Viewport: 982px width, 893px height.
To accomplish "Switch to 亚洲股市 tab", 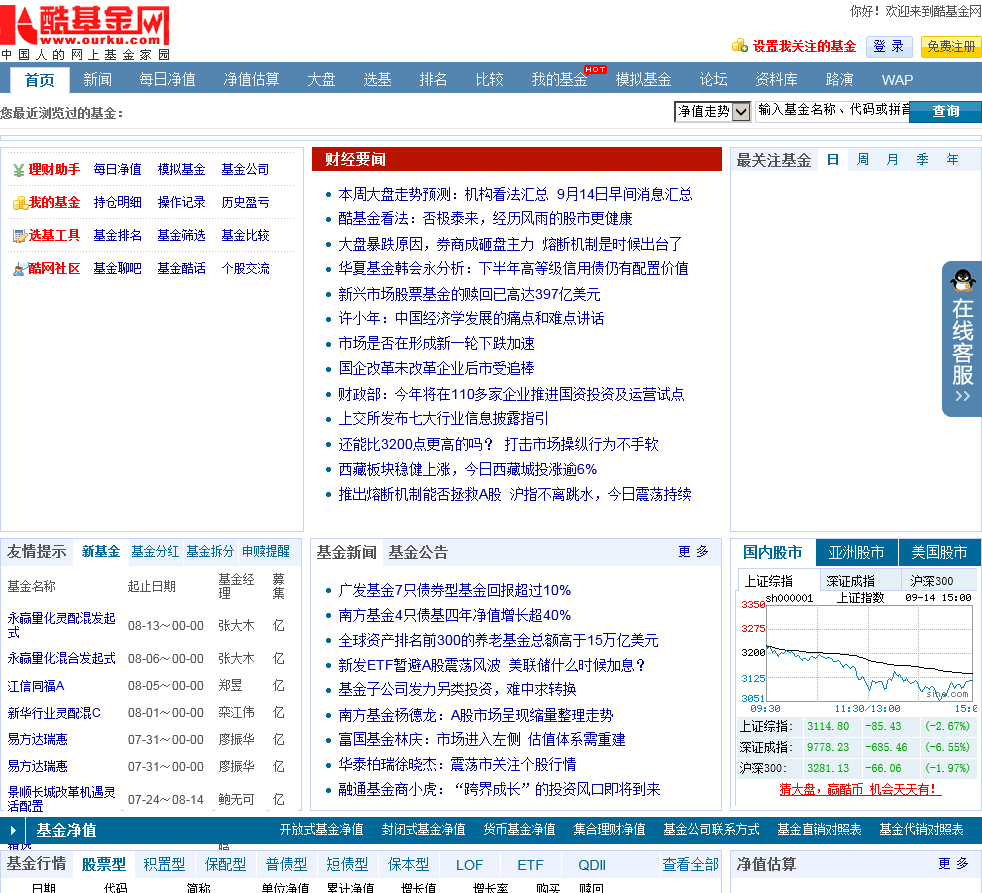I will pyautogui.click(x=856, y=552).
